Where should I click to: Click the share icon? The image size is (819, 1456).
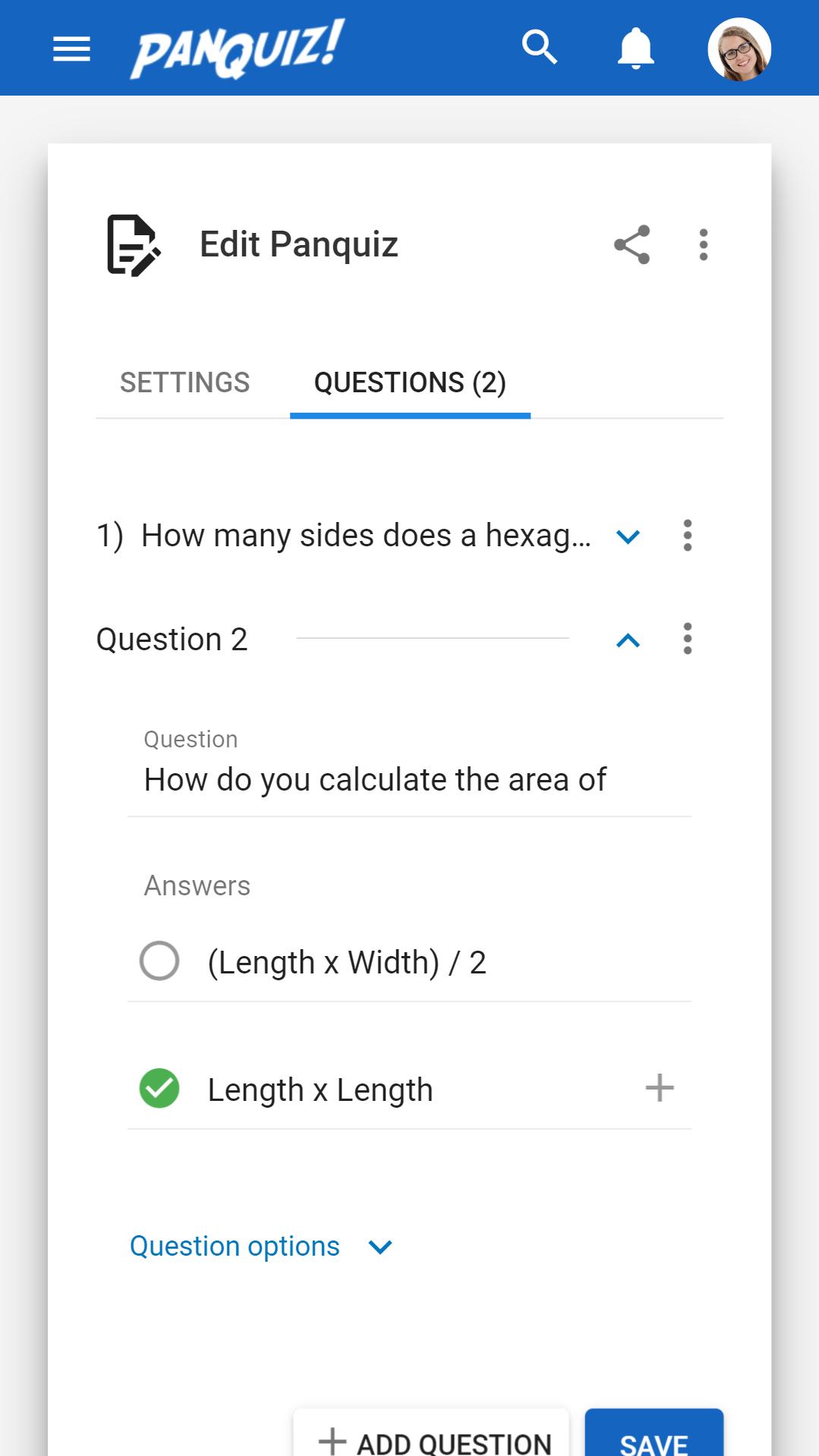(x=632, y=244)
